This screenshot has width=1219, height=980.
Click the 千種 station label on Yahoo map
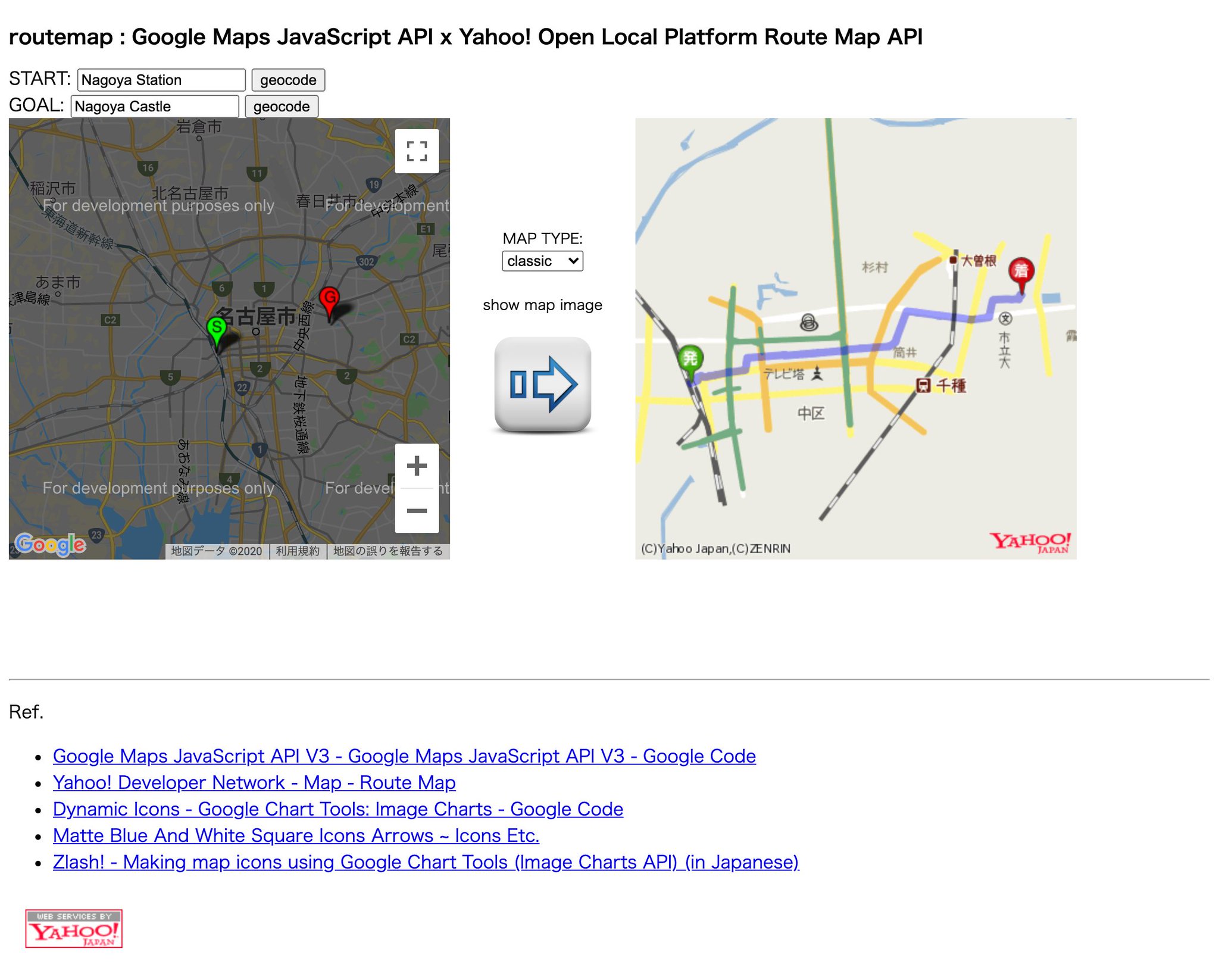(951, 385)
